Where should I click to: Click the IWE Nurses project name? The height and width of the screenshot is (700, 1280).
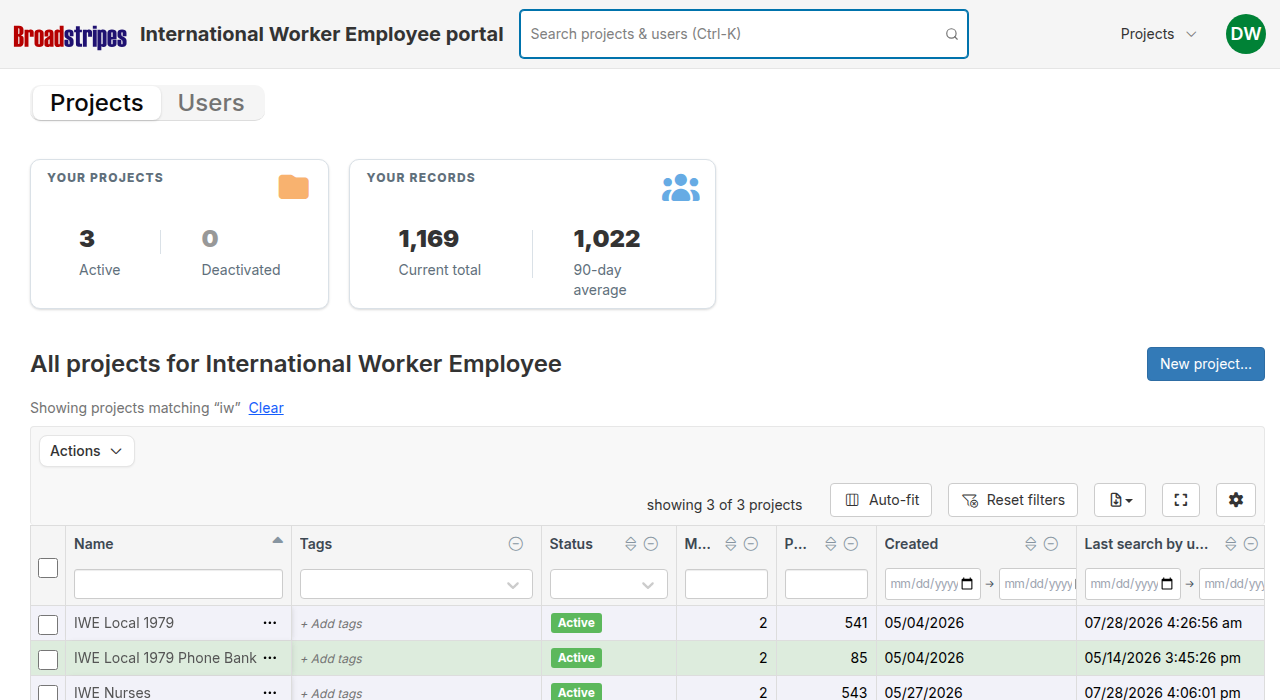point(112,692)
